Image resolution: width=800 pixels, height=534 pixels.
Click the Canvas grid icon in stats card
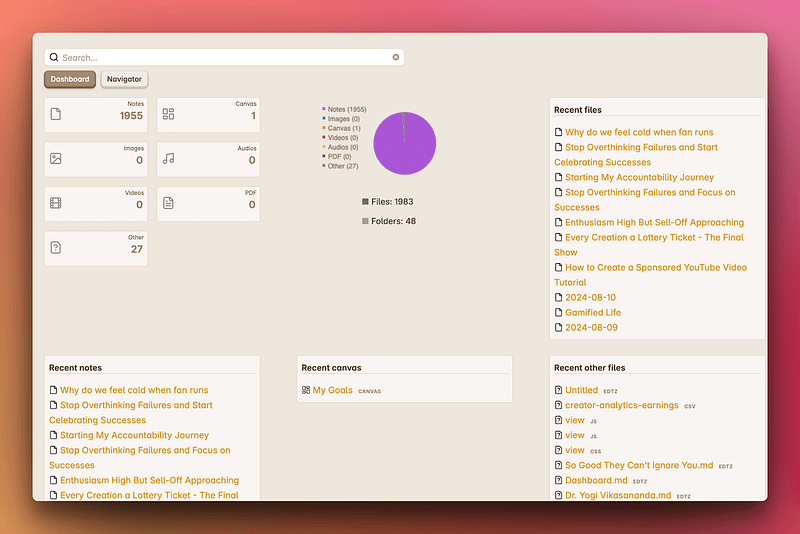click(x=168, y=114)
